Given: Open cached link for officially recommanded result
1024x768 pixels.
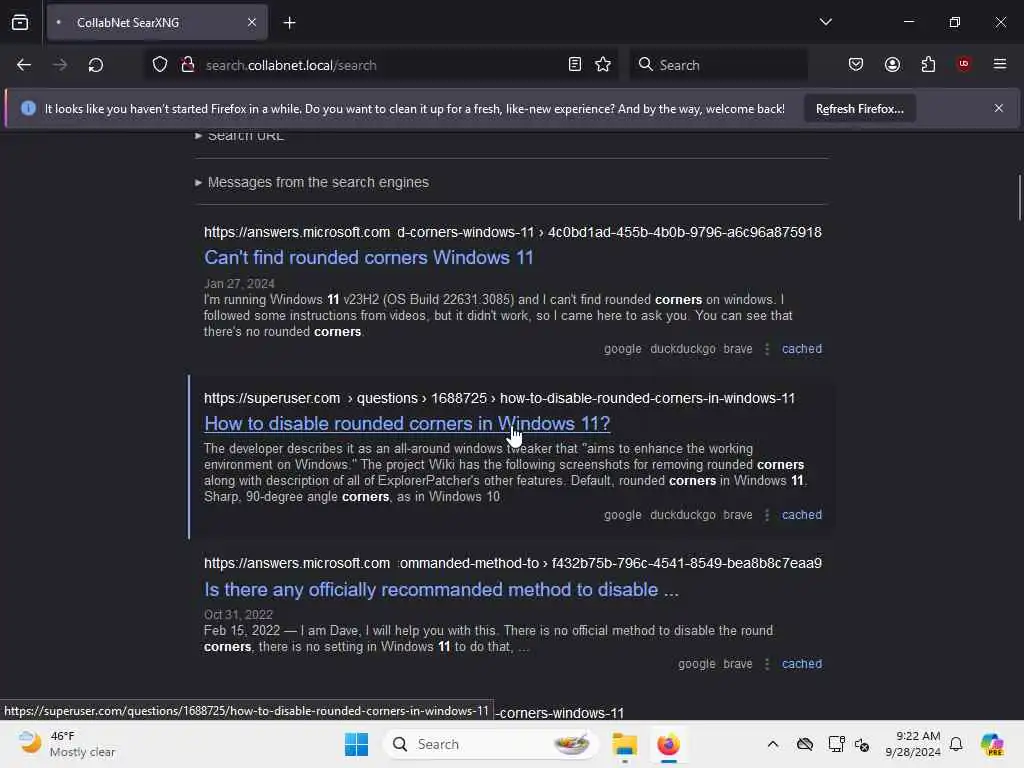Looking at the screenshot, I should point(802,664).
